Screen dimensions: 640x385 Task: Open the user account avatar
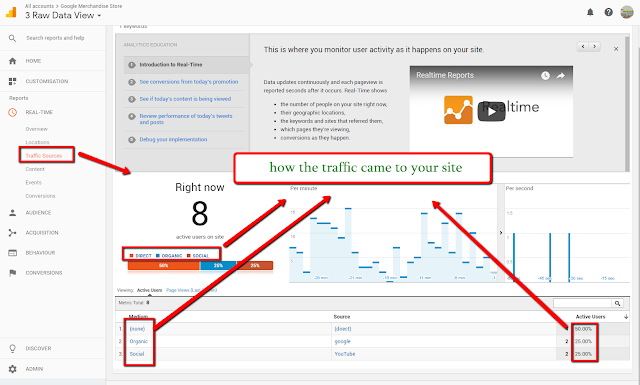tap(627, 12)
